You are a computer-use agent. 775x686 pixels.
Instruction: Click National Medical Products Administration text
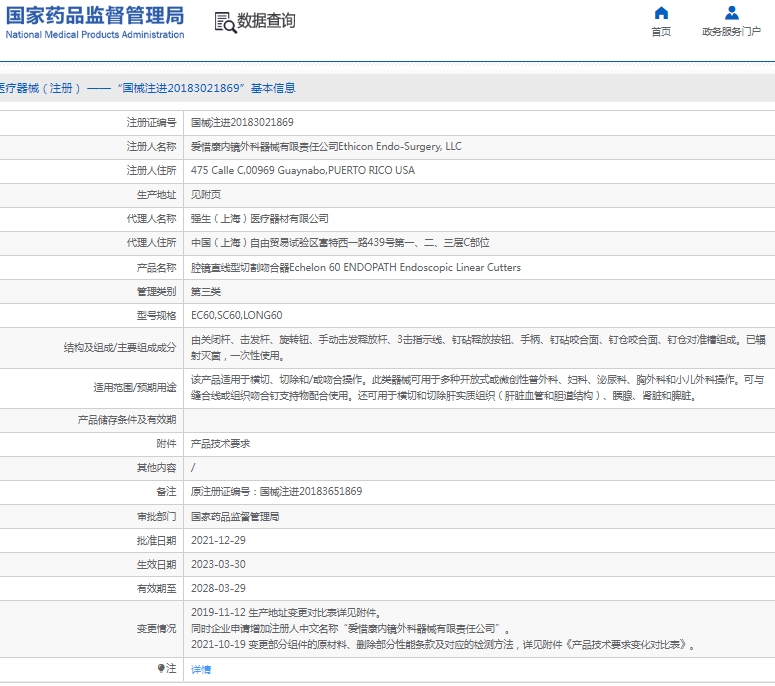(94, 35)
